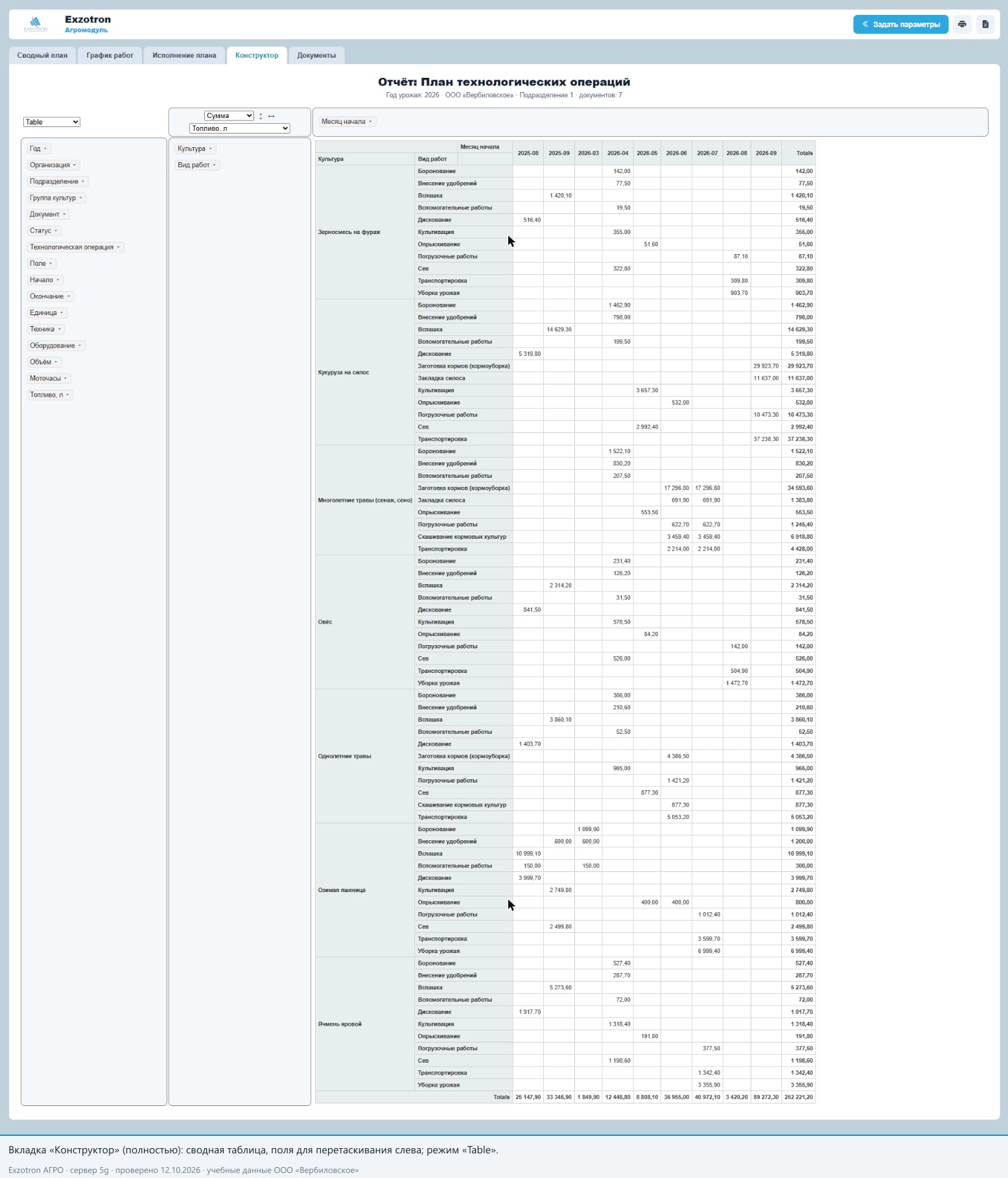
Task: Click the Единица field chip
Action: (x=47, y=313)
